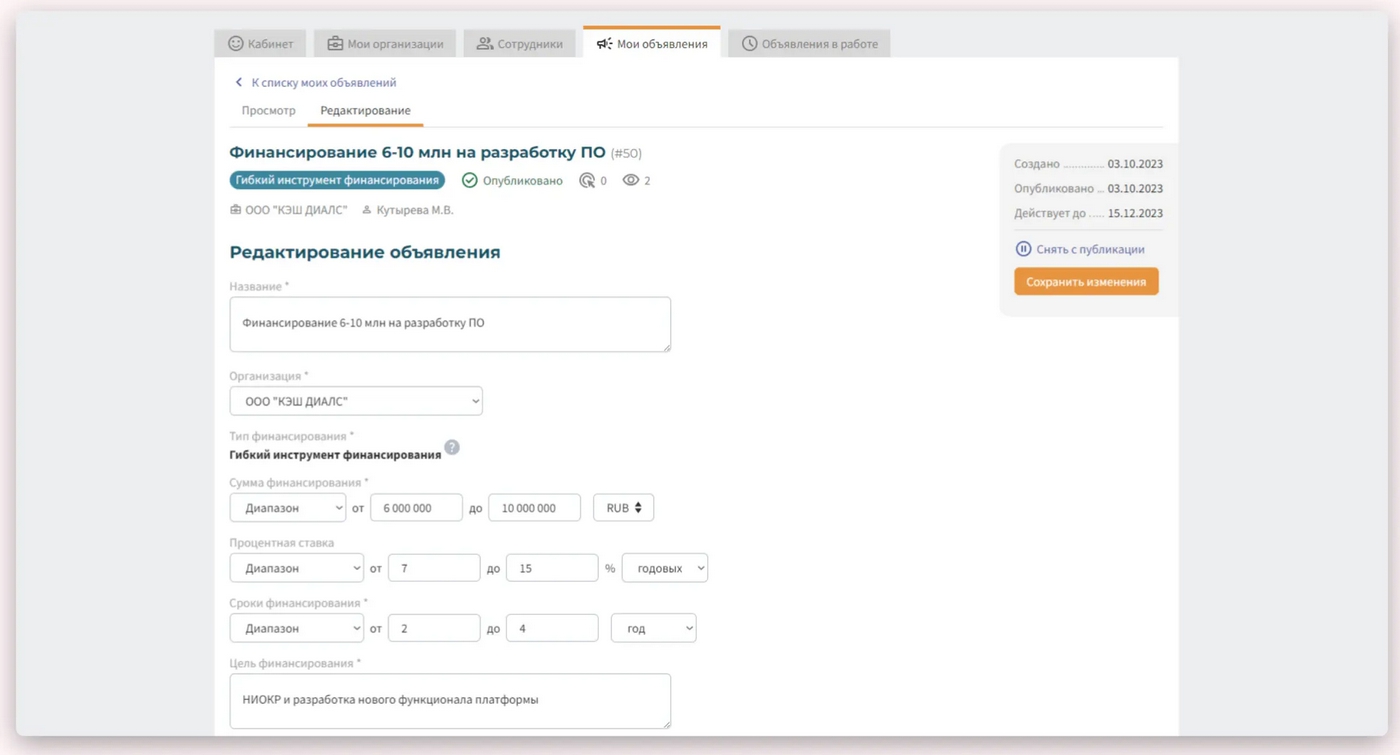Click the briefcase icon near ООО "КЭШ ДИАЛС"

[x=236, y=210]
